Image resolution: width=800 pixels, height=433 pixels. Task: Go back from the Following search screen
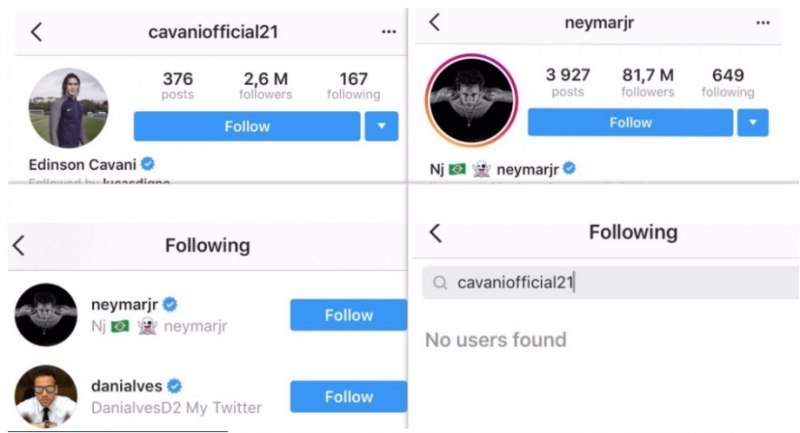coord(434,233)
